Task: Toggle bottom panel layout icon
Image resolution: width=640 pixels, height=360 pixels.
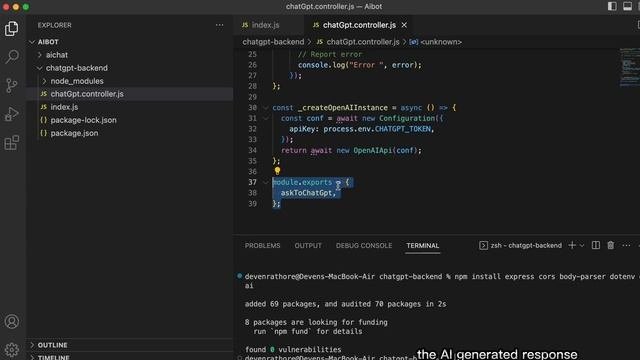Action: click(627, 6)
